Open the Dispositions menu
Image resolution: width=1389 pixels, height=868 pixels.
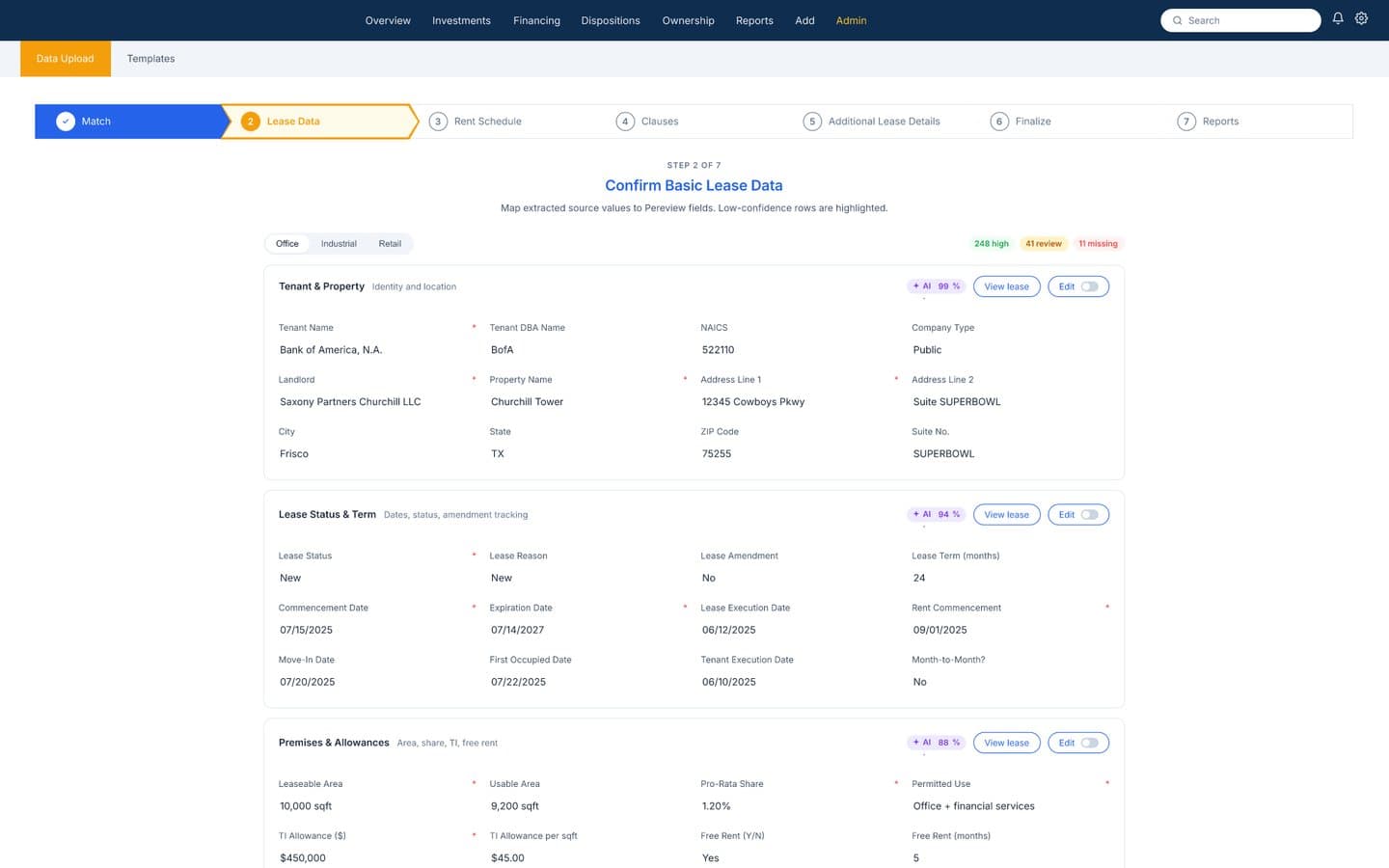coord(611,20)
